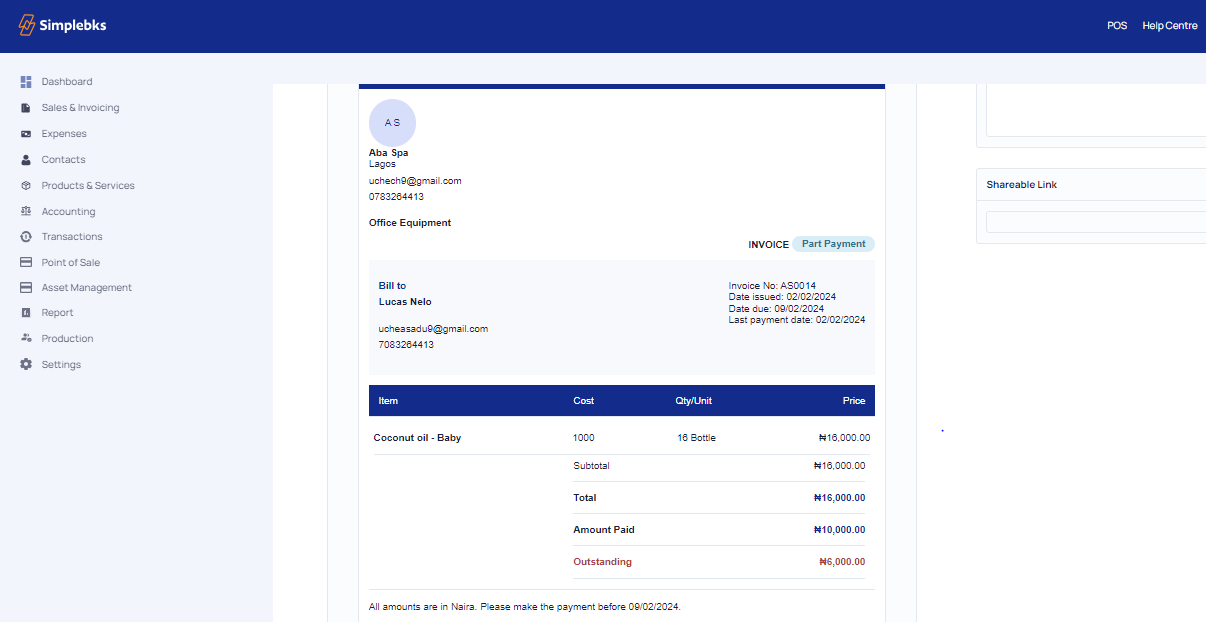Click the Simplebks logo icon
The height and width of the screenshot is (622, 1206).
(27, 25)
